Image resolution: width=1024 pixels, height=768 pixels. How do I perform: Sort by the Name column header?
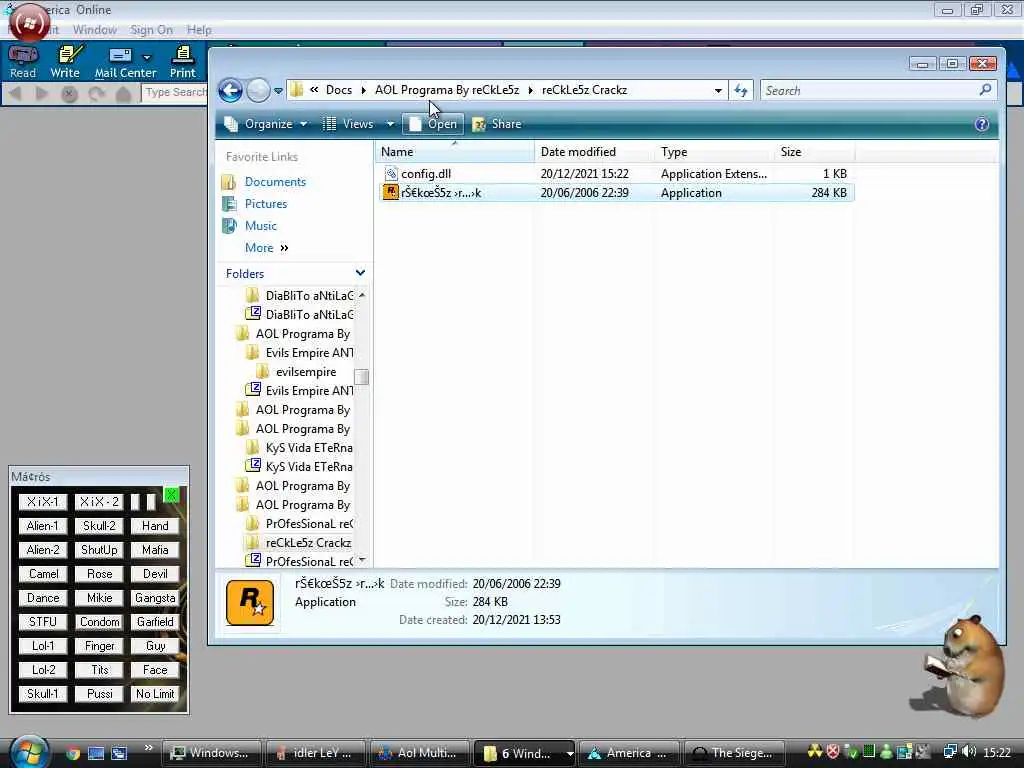(455, 152)
